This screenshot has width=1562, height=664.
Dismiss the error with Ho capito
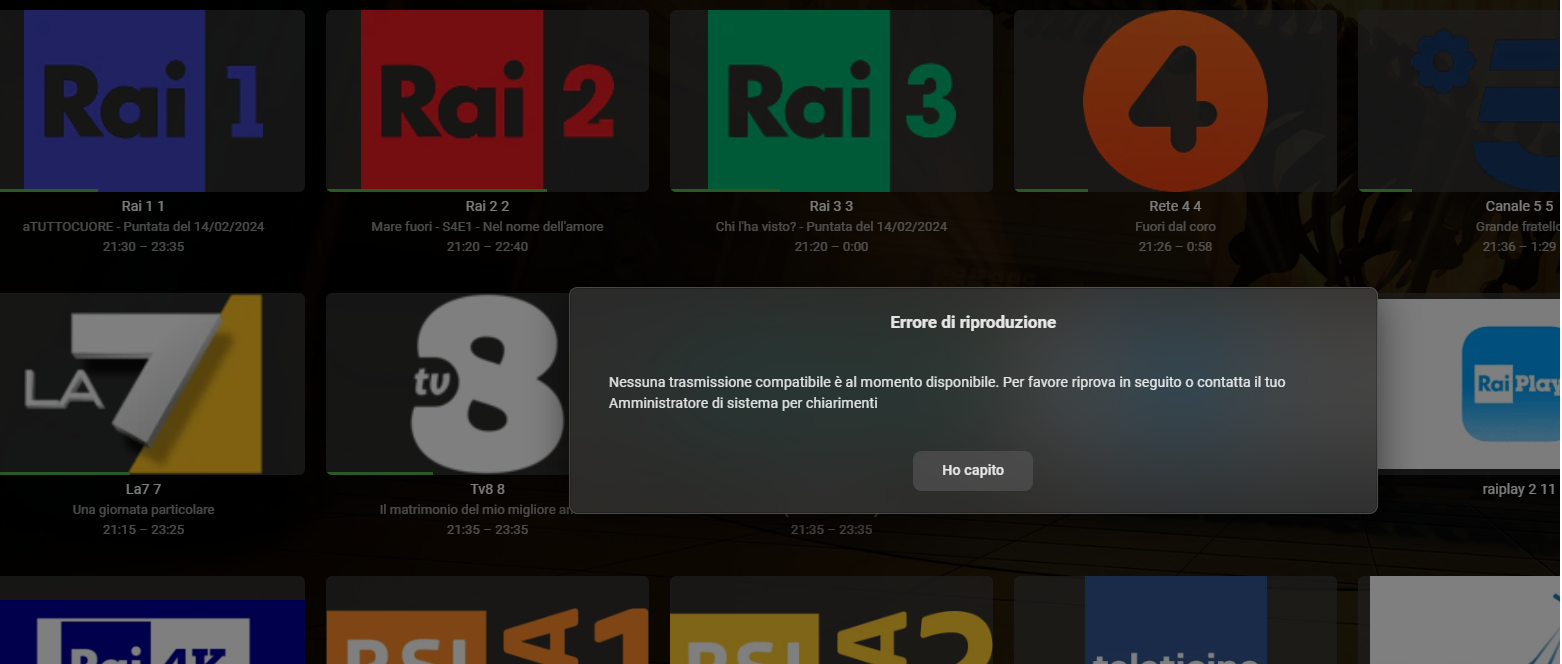coord(972,470)
